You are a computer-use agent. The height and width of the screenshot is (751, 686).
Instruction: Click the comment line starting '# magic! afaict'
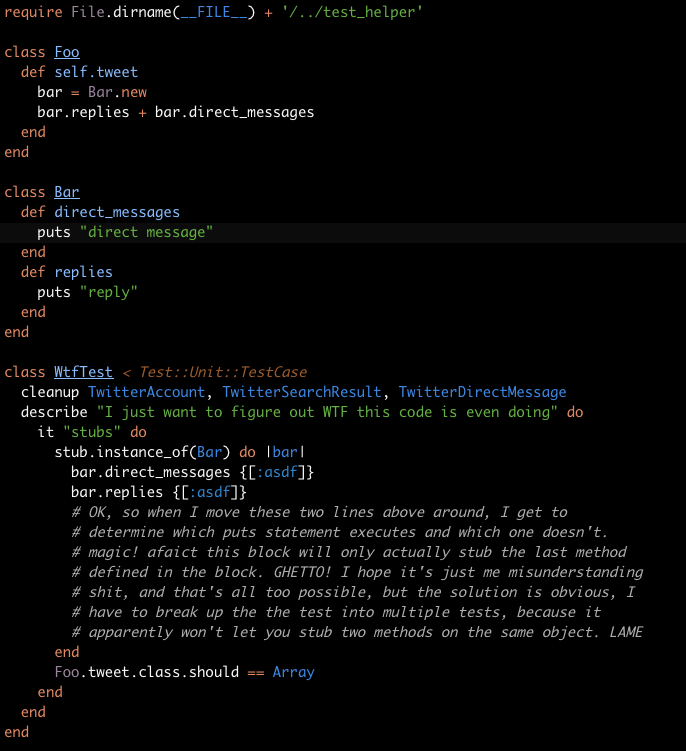(x=349, y=552)
